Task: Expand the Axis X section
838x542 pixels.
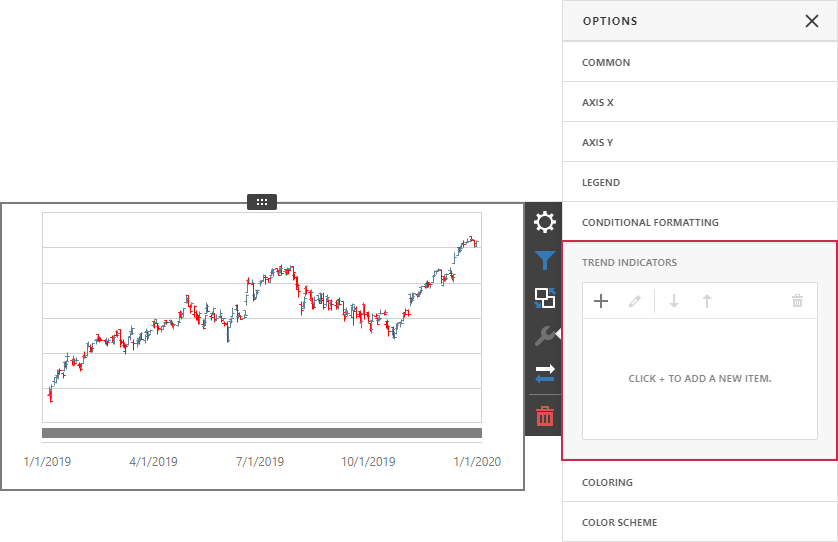Action: [700, 102]
